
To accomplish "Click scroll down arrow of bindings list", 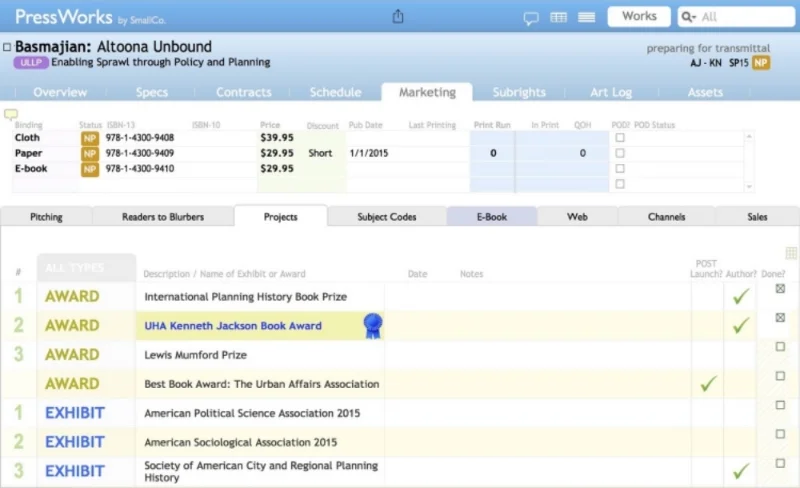I will point(749,187).
